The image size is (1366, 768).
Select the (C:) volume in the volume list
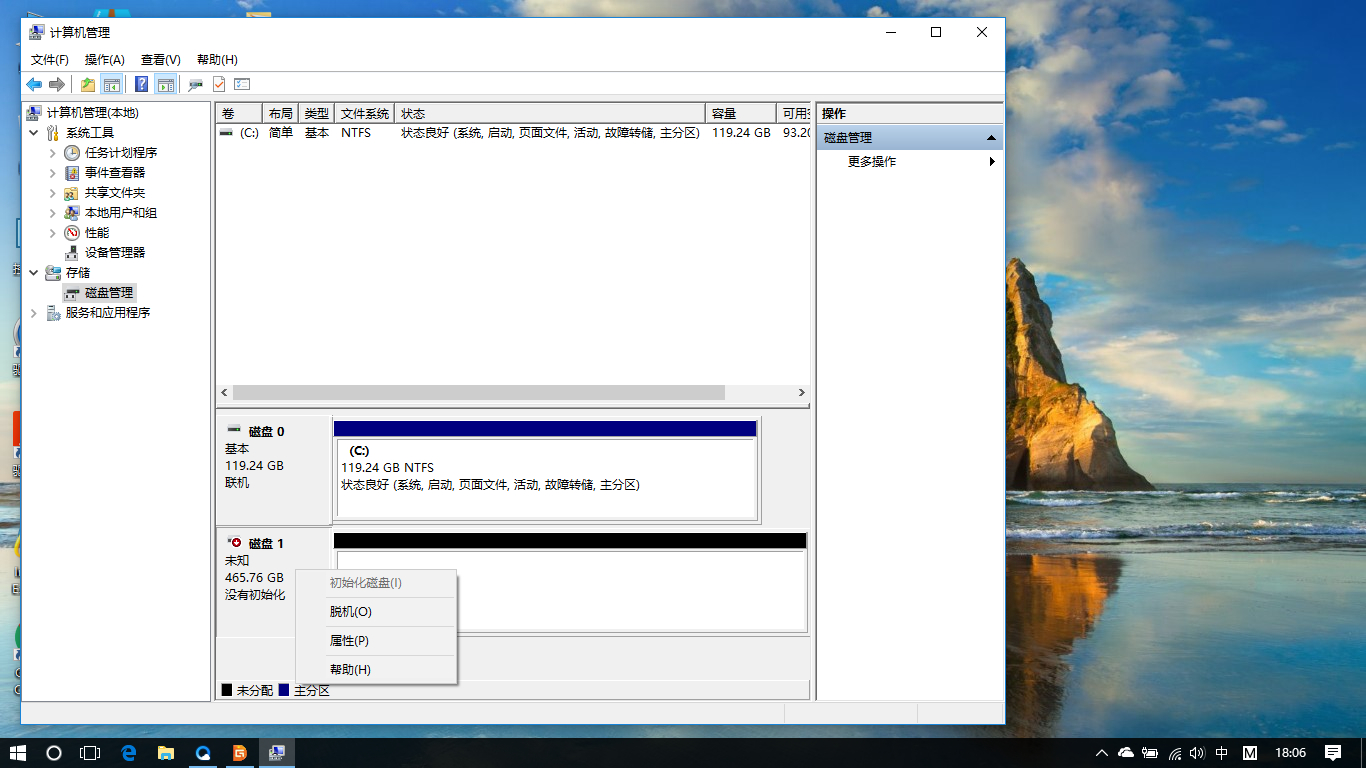[240, 133]
